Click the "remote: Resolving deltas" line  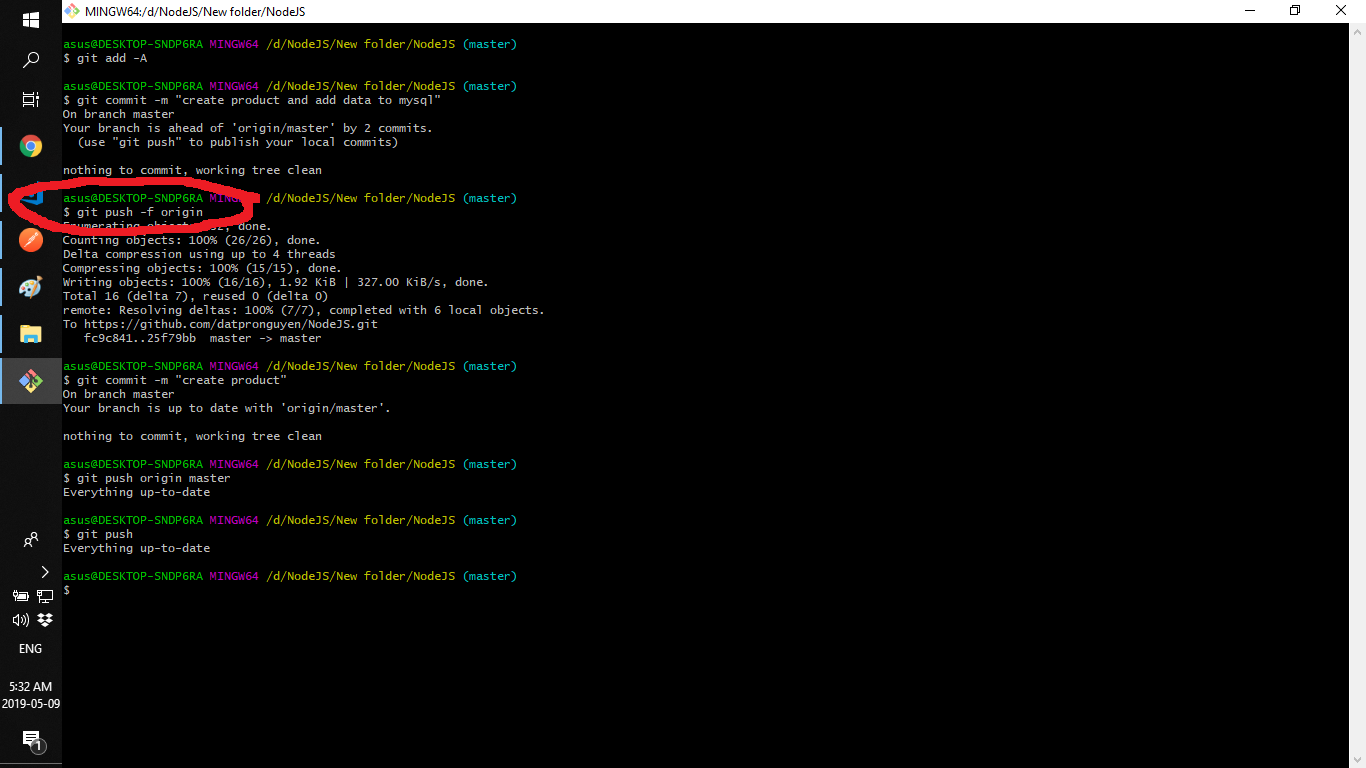tap(304, 310)
